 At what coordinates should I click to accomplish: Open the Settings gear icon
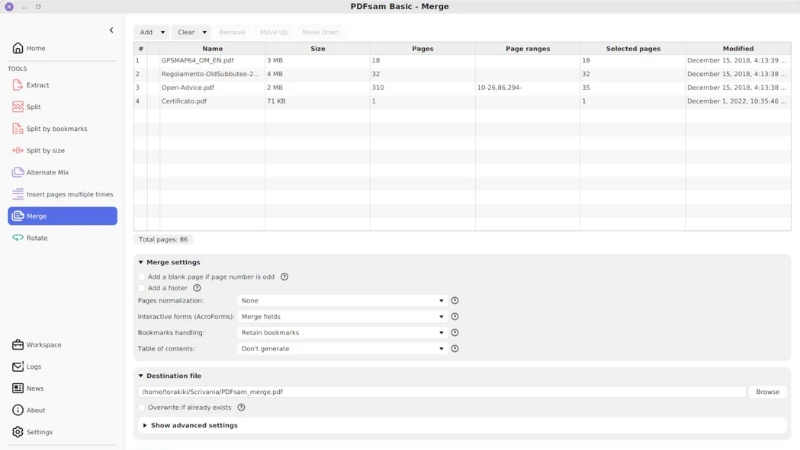tap(18, 432)
